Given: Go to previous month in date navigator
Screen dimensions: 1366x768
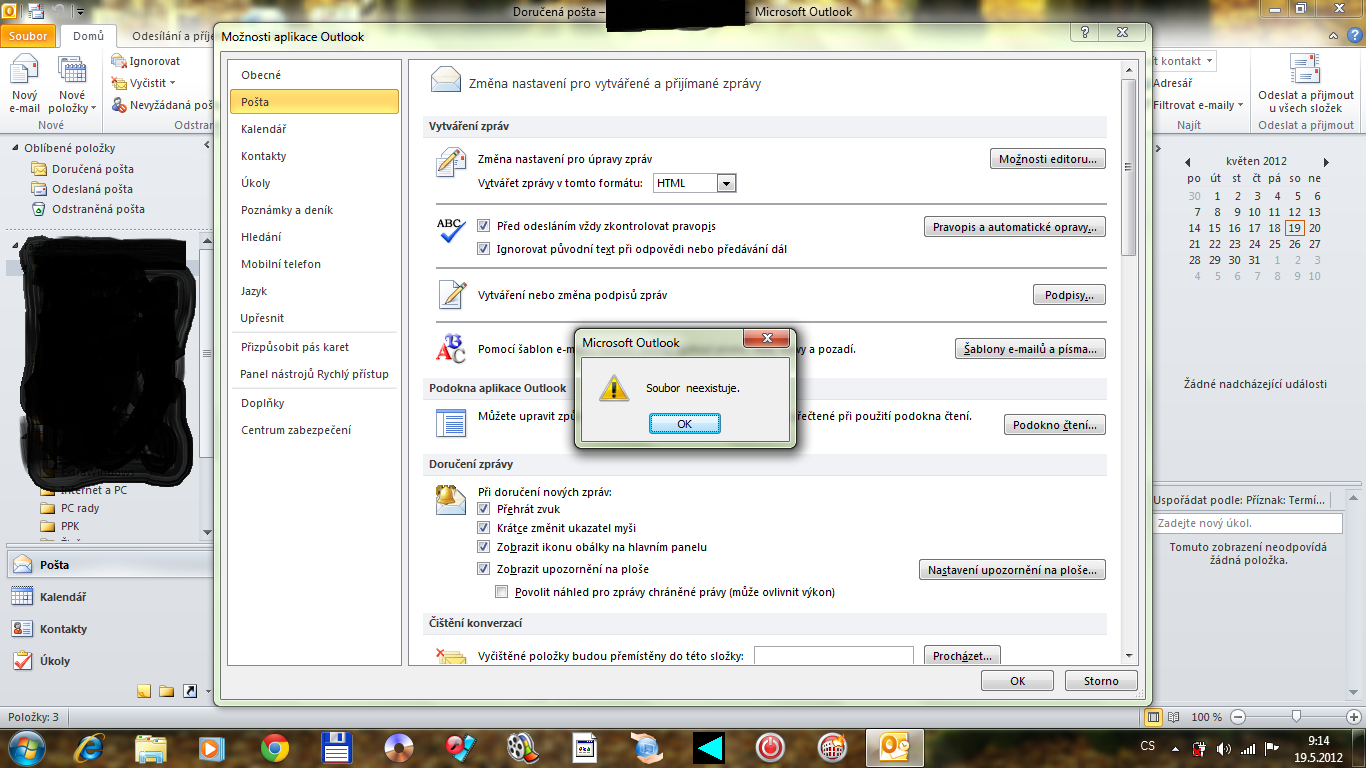Looking at the screenshot, I should click(1188, 161).
